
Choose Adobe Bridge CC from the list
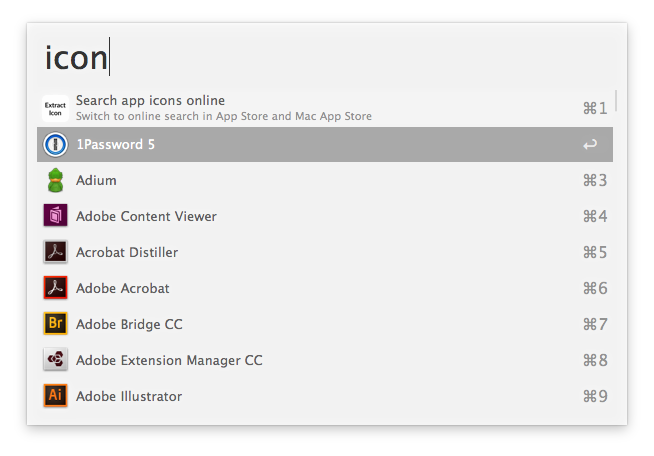[x=129, y=324]
